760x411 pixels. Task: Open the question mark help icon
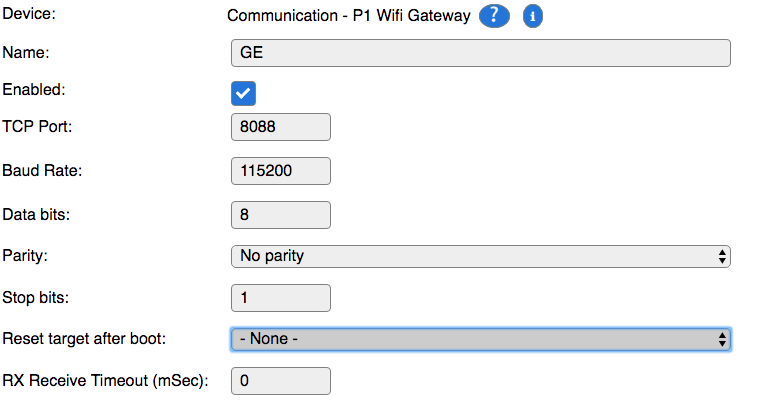494,16
